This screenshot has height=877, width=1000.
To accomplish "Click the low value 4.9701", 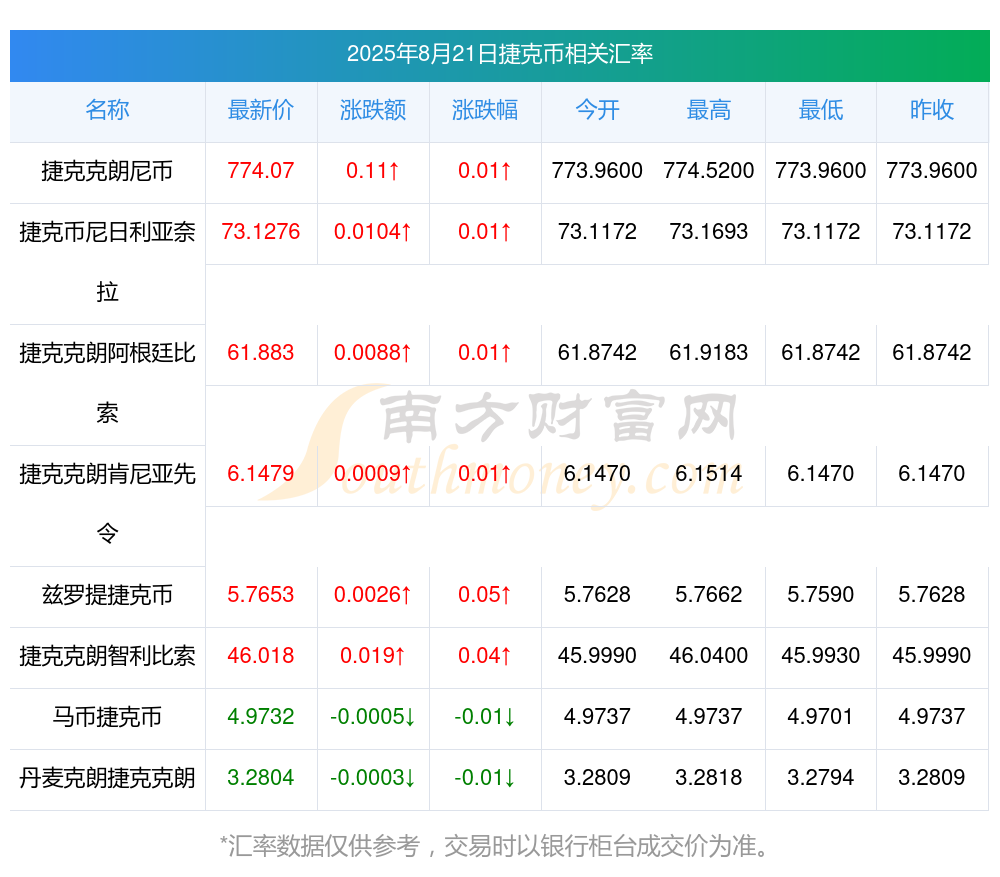I will [x=821, y=716].
